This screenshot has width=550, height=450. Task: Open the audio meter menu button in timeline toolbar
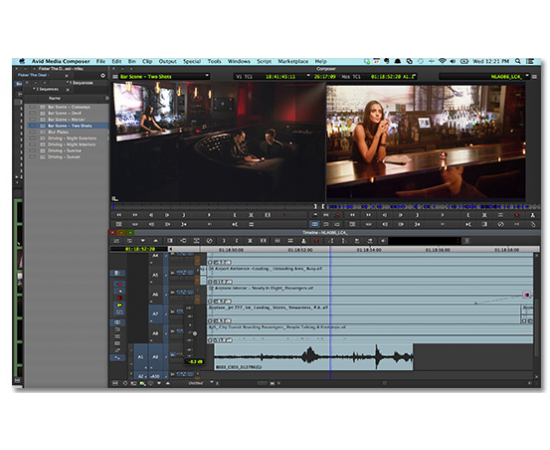pos(467,241)
